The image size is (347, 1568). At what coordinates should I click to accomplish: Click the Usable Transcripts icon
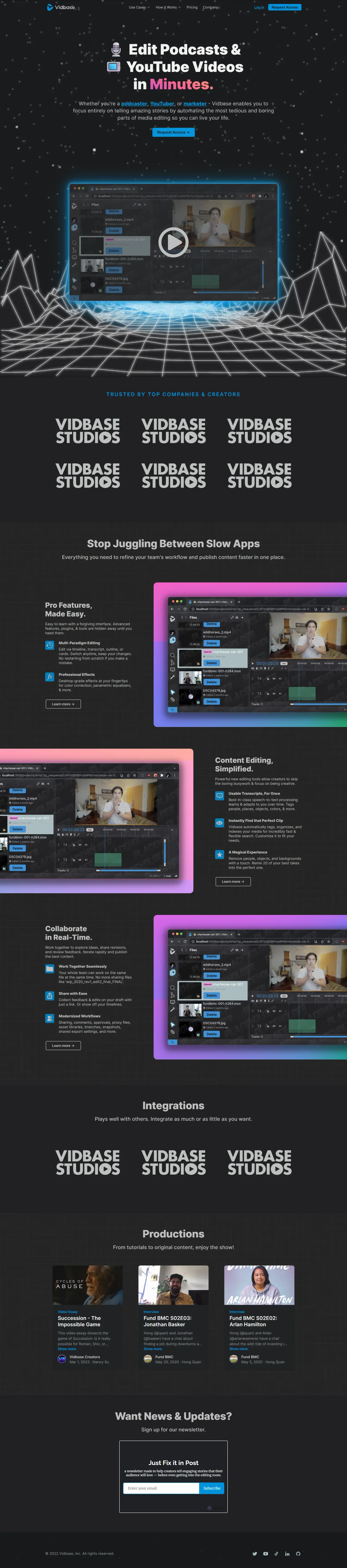220,796
